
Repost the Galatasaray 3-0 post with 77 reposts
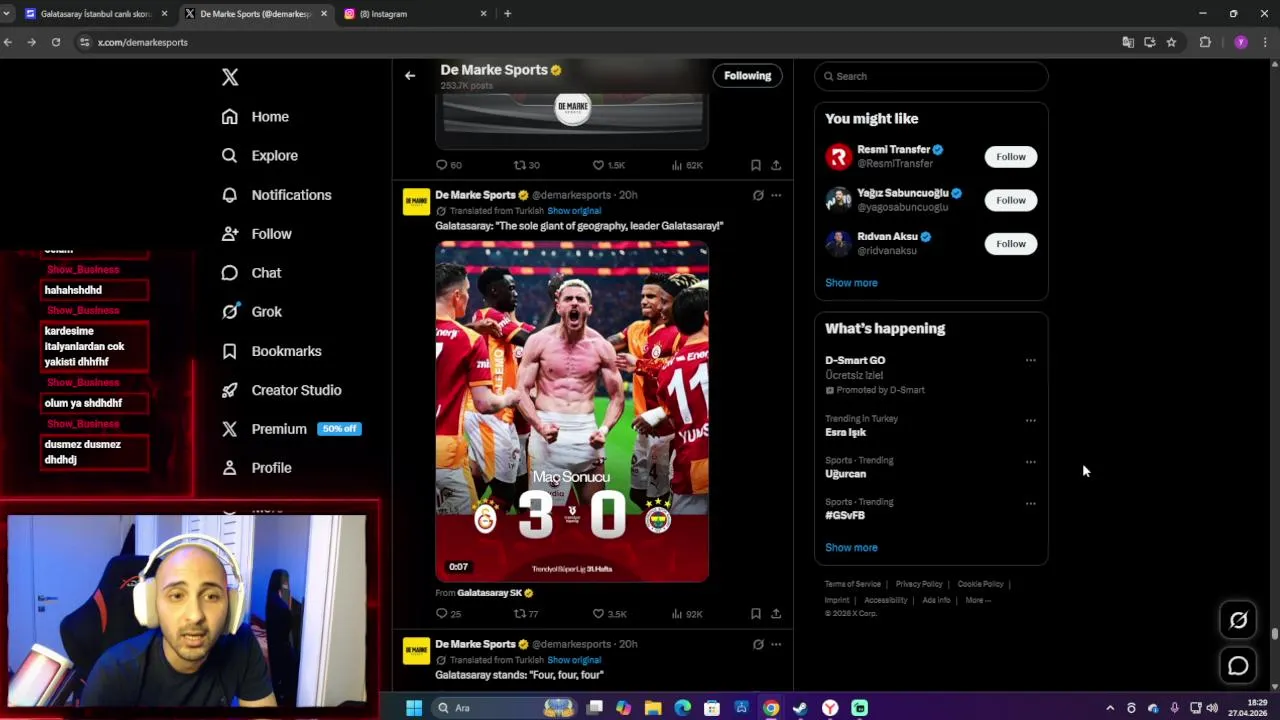(526, 614)
